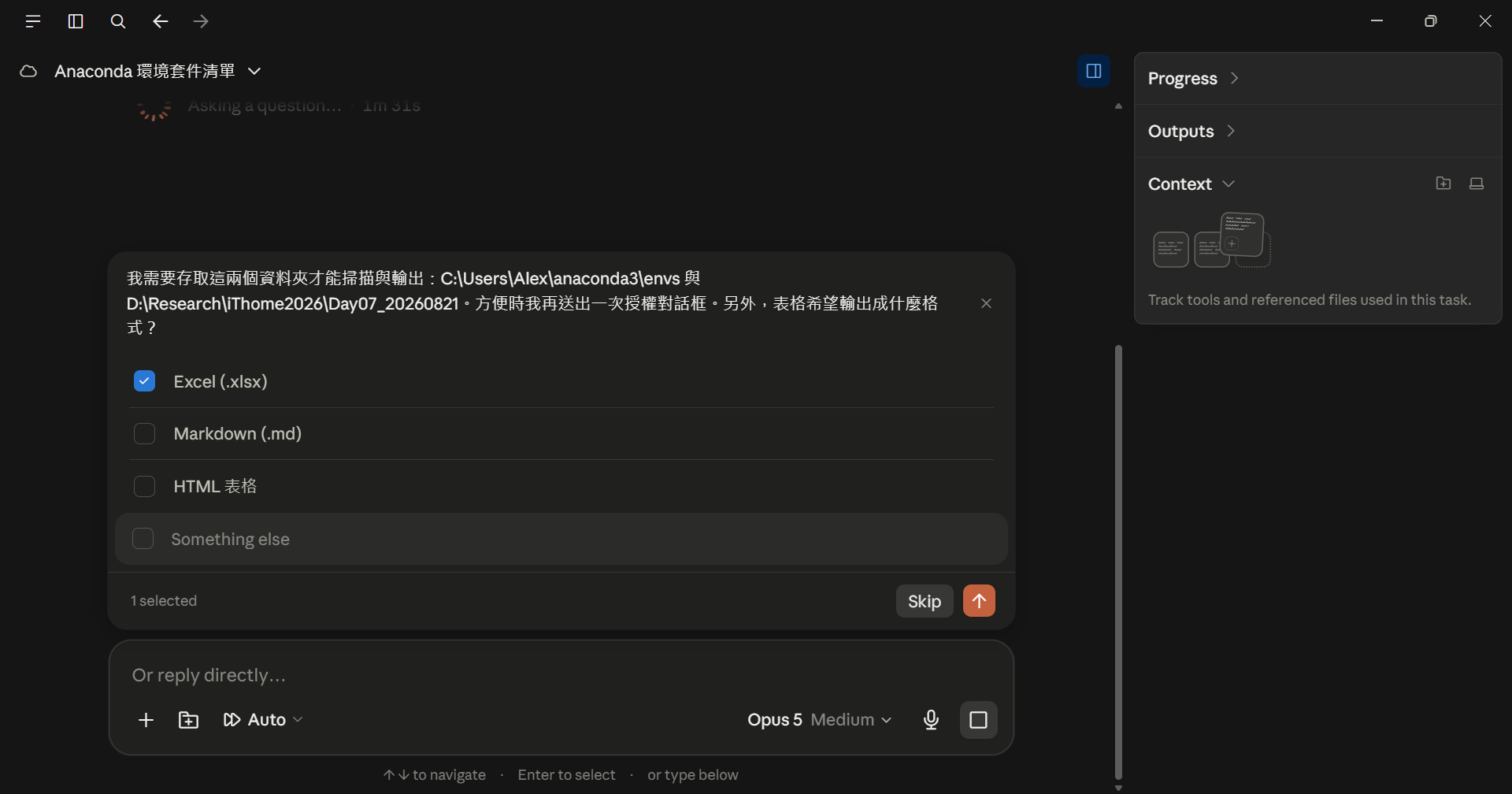The width and height of the screenshot is (1512, 794).
Task: Check the Markdown (.md) checkbox
Action: [x=144, y=434]
